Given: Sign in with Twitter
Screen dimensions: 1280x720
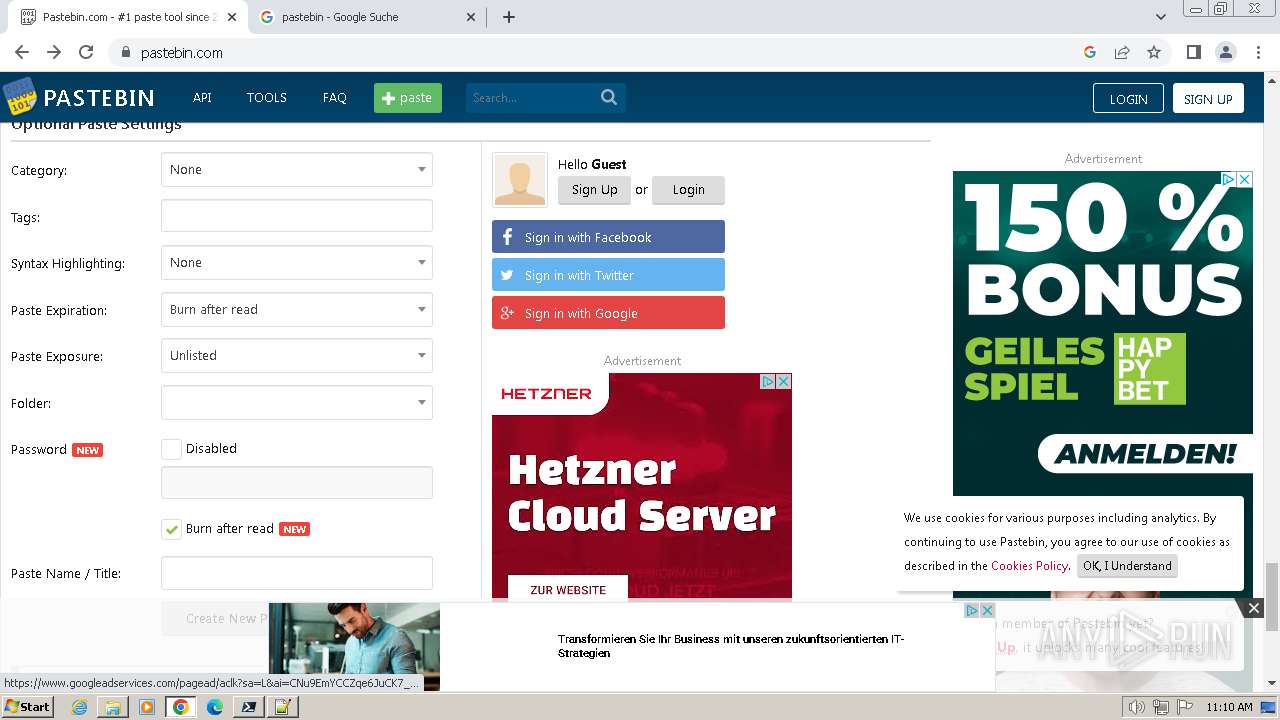Looking at the screenshot, I should (x=608, y=275).
